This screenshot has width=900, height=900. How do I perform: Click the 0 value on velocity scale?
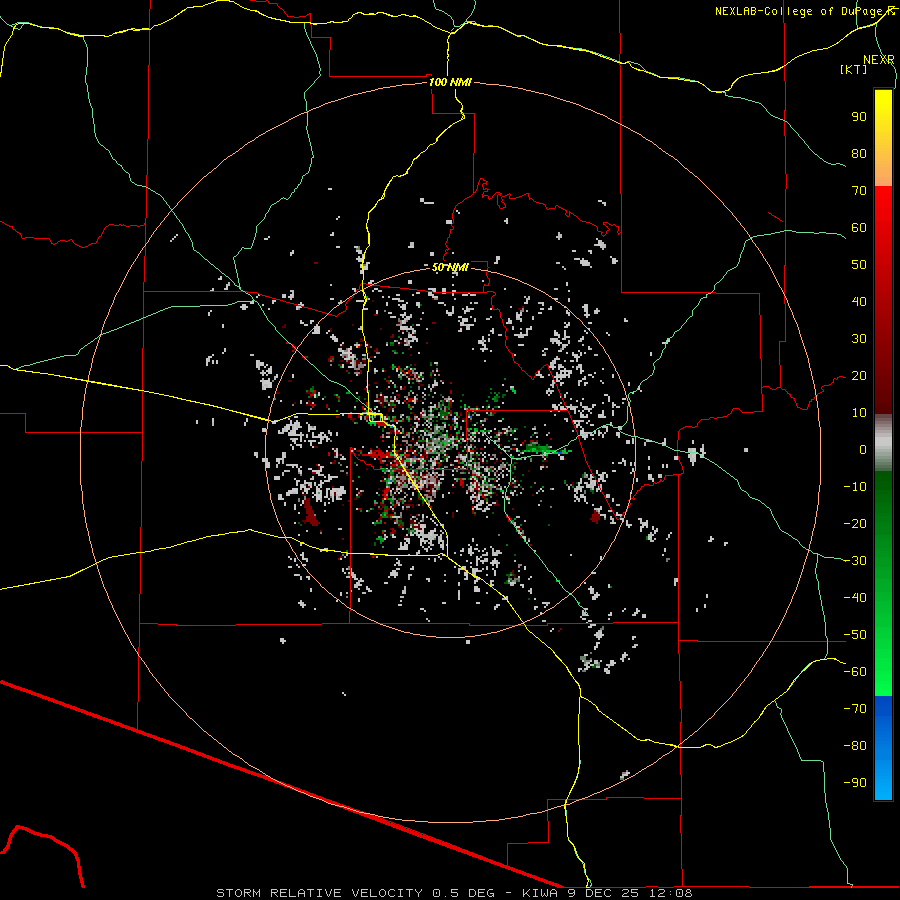tap(863, 450)
